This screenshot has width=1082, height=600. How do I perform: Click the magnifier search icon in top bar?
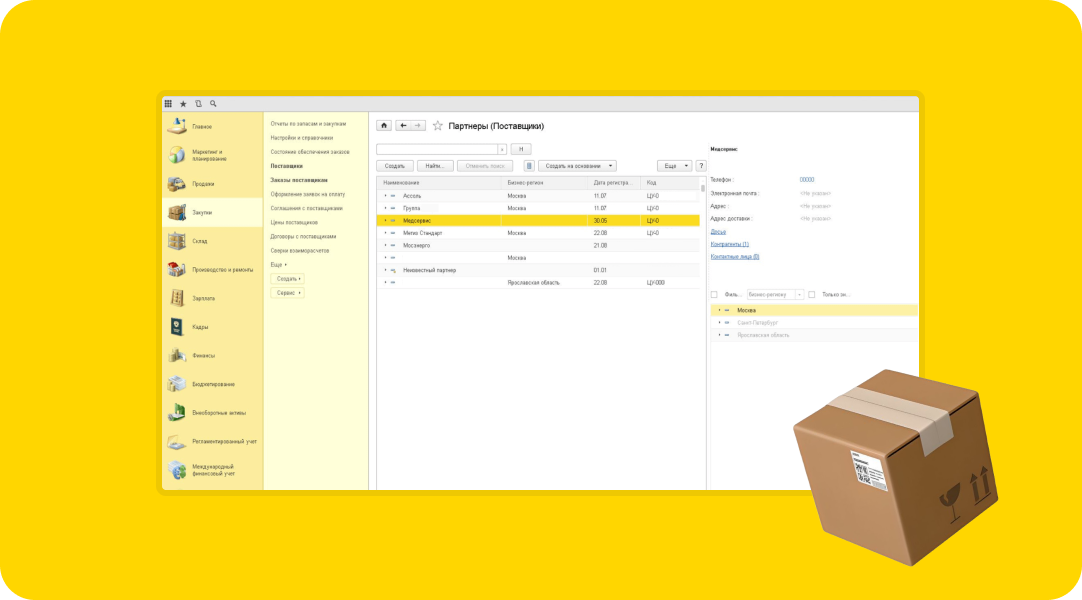click(x=213, y=104)
